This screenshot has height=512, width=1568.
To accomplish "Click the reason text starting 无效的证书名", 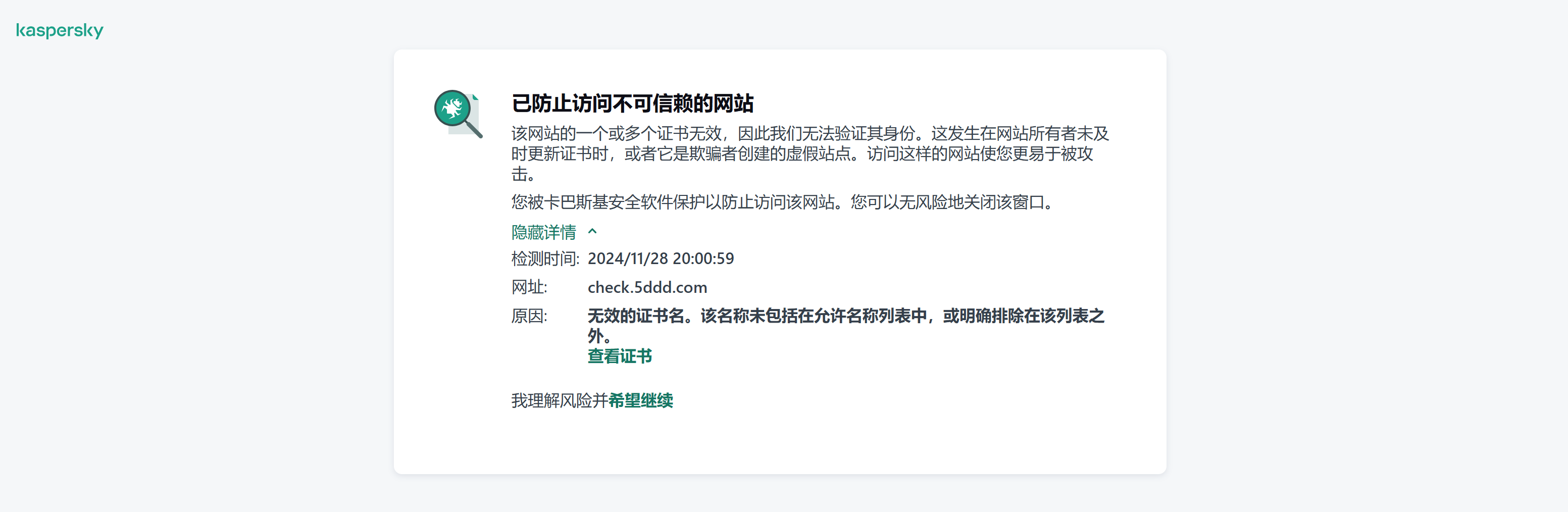I will coord(845,326).
